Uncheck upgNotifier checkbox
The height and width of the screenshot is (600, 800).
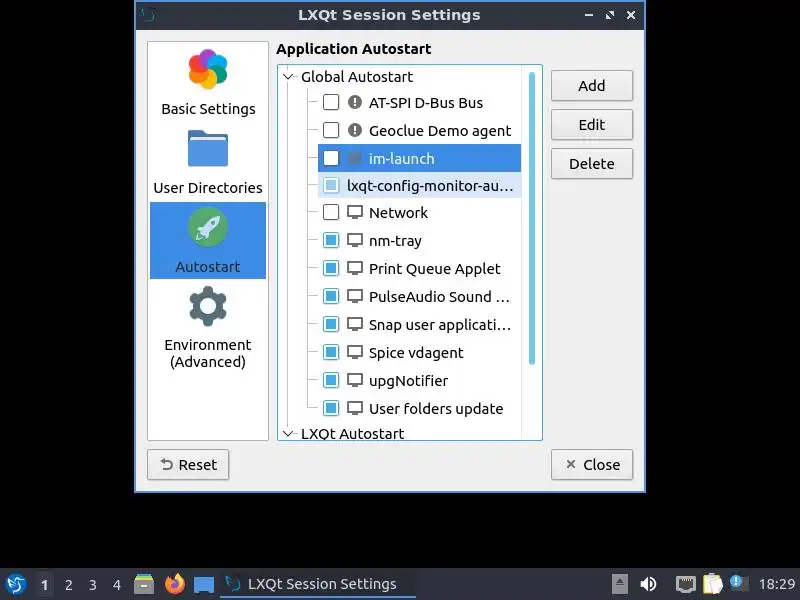tap(331, 380)
